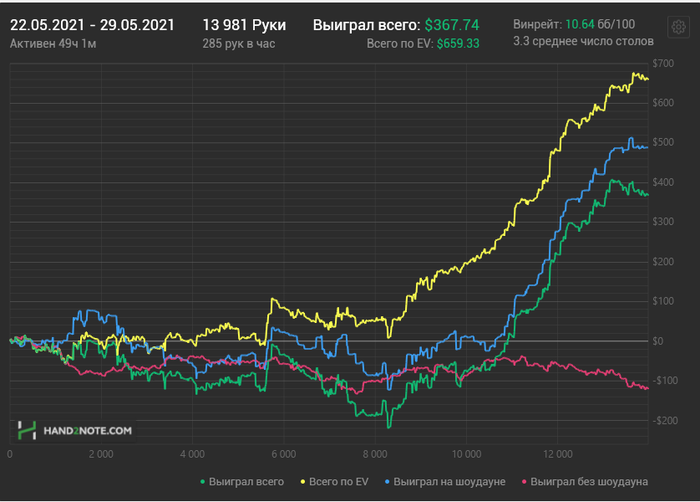This screenshot has width=700, height=502.
Task: Toggle 'Всего по EV' yellow legend series
Action: pyautogui.click(x=334, y=482)
